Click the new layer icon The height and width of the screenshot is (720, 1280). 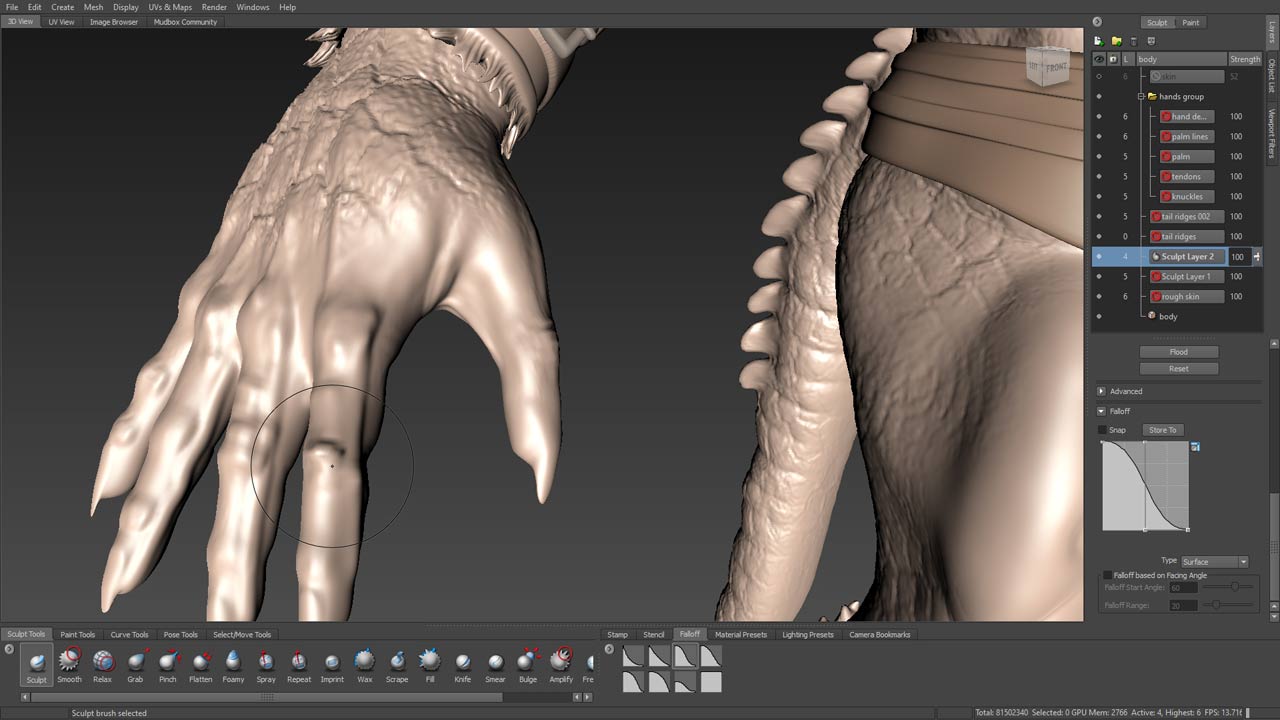tap(1099, 41)
